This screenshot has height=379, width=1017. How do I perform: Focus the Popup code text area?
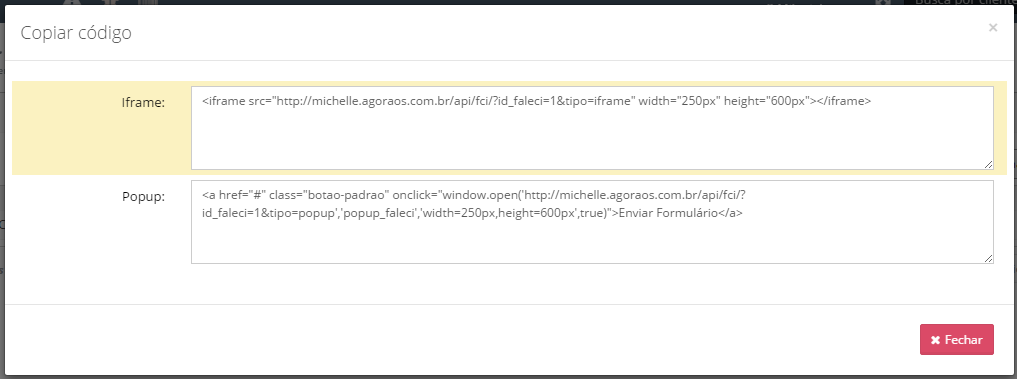point(592,222)
